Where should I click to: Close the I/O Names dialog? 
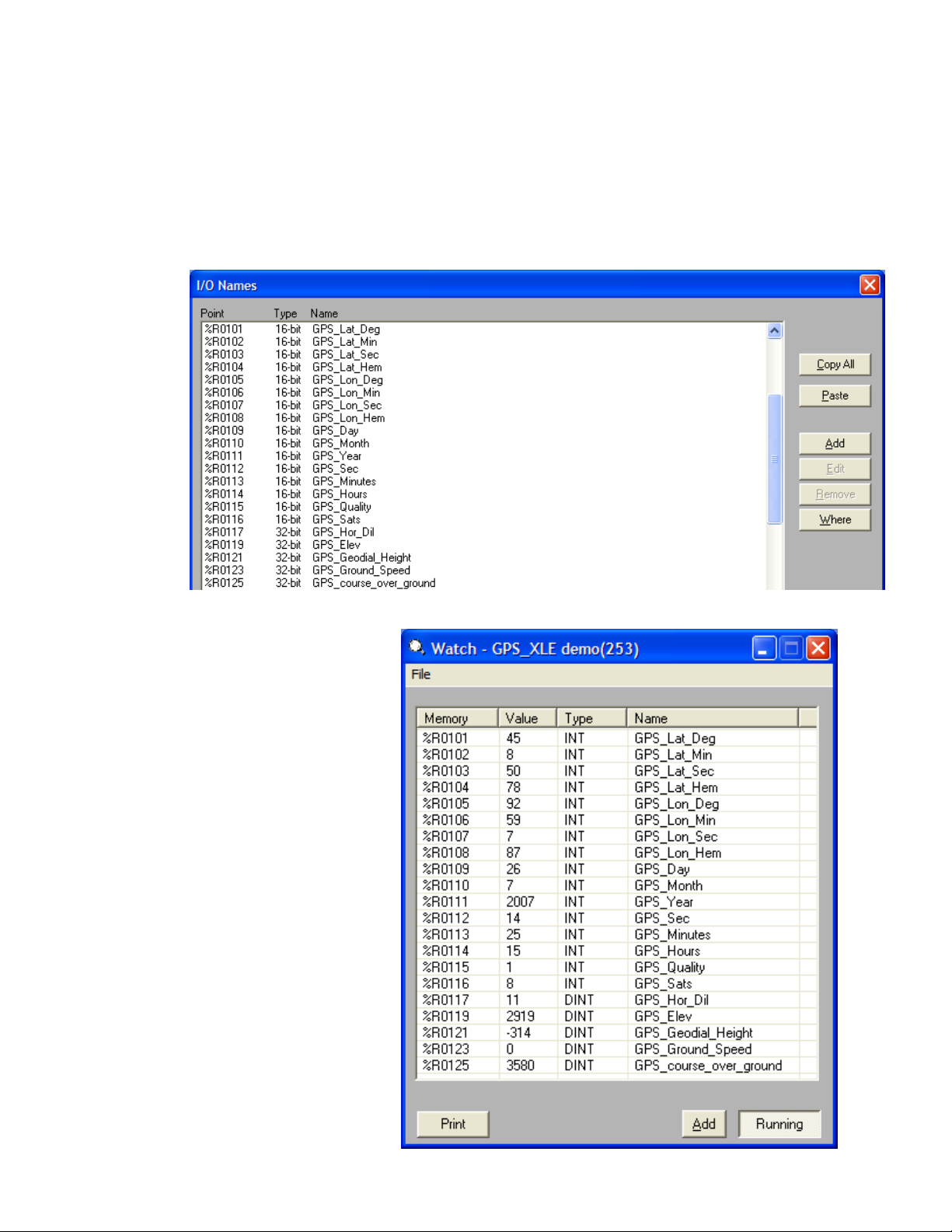tap(870, 285)
